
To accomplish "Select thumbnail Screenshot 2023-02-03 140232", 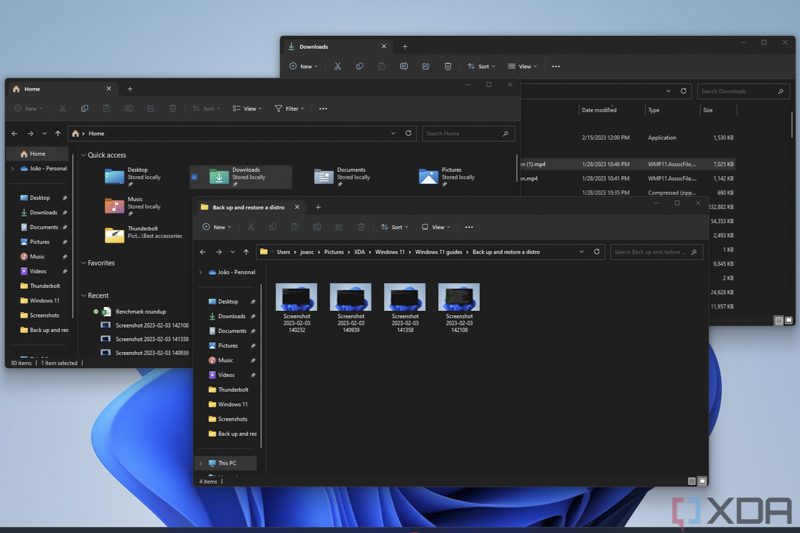I will pyautogui.click(x=296, y=308).
